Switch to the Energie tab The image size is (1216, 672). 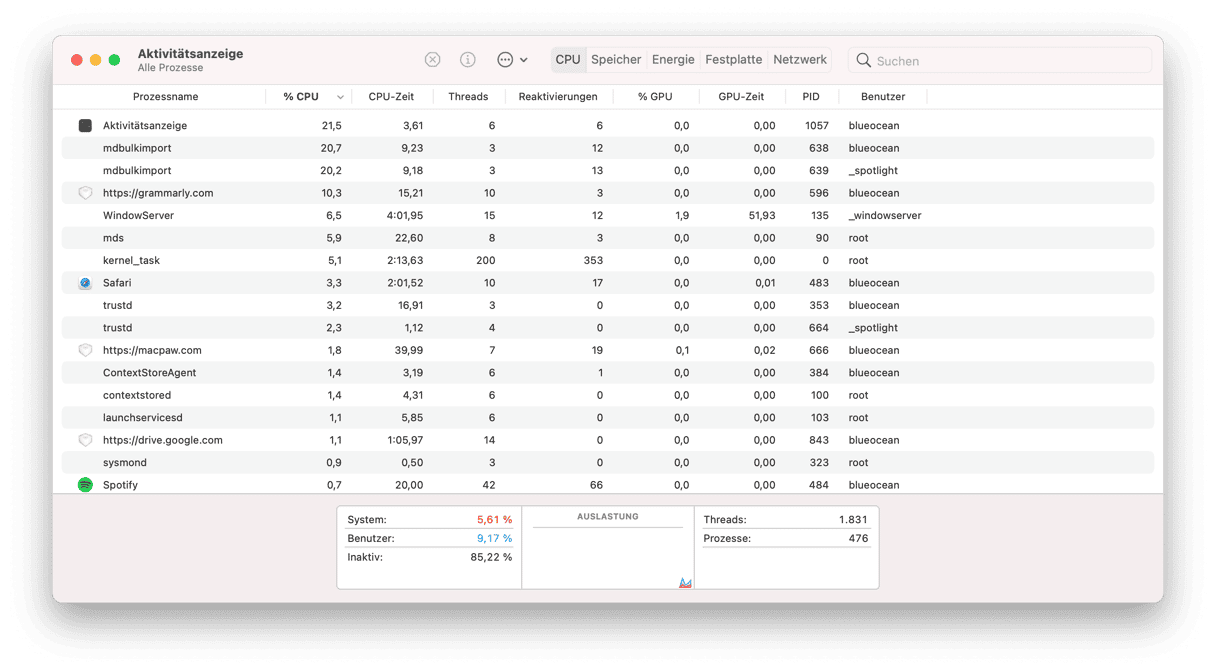673,60
